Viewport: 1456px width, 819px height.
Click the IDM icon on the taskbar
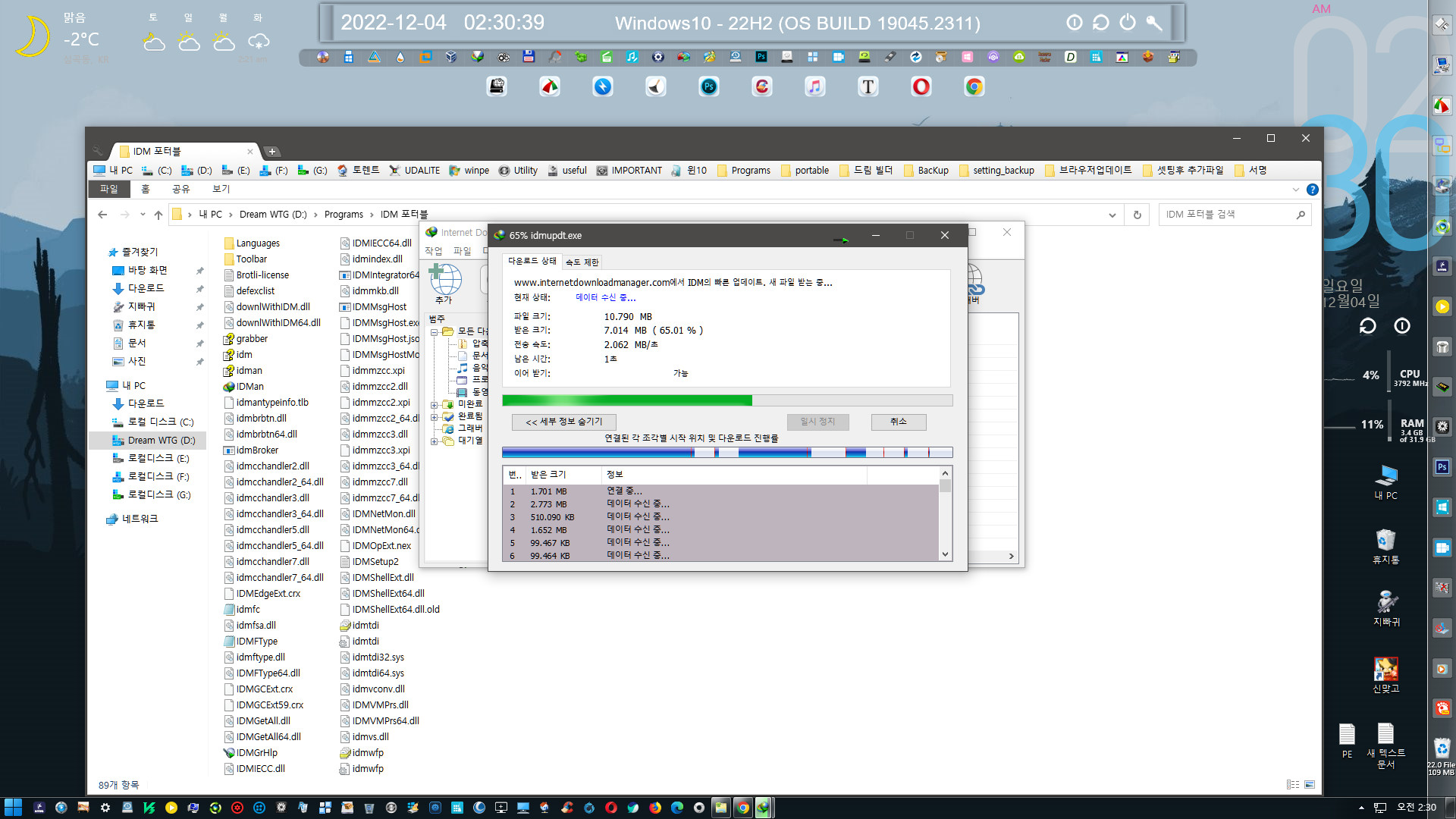point(763,808)
